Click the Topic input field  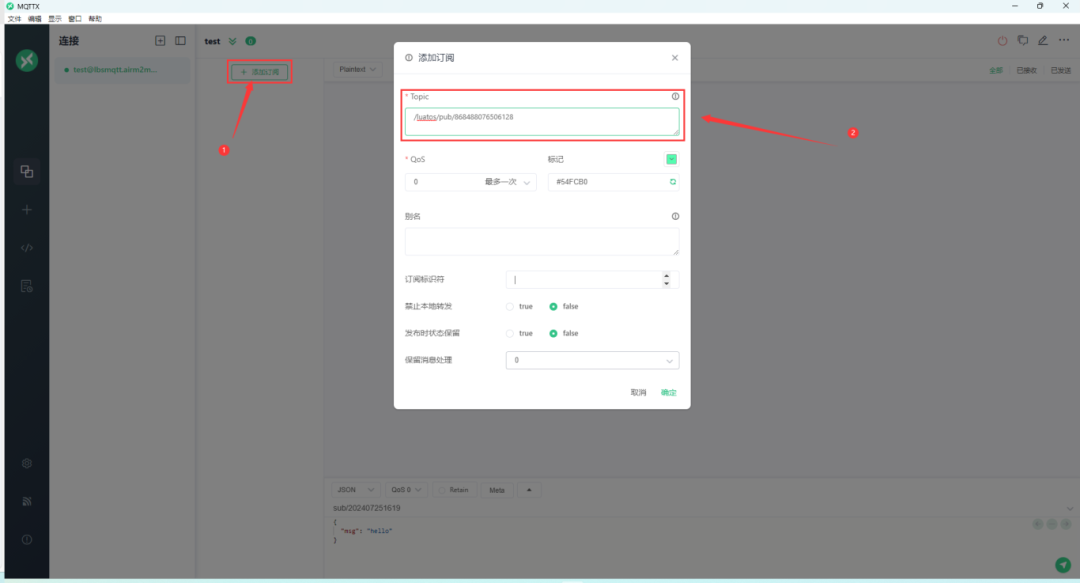click(542, 122)
